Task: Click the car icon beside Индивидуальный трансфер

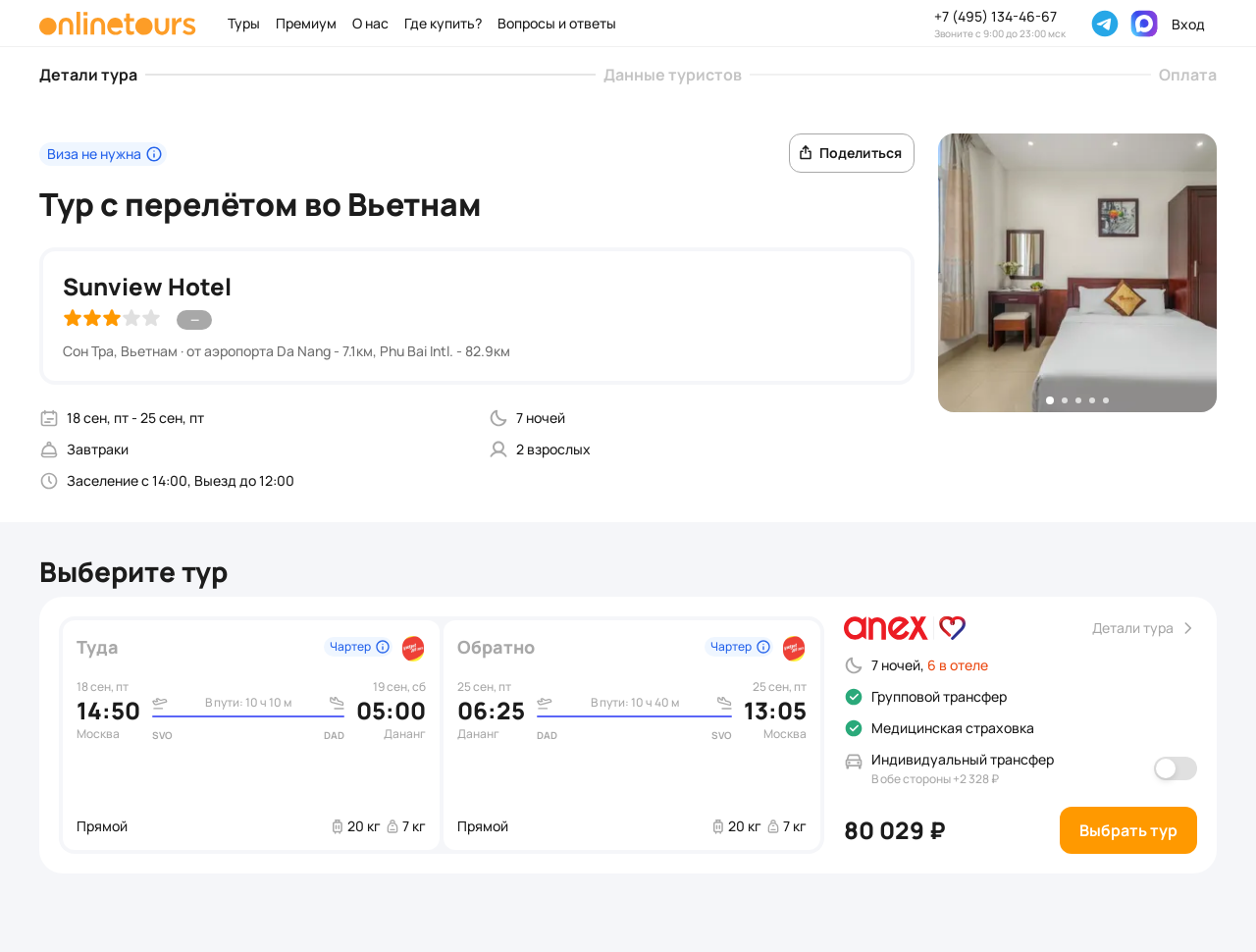Action: (854, 762)
